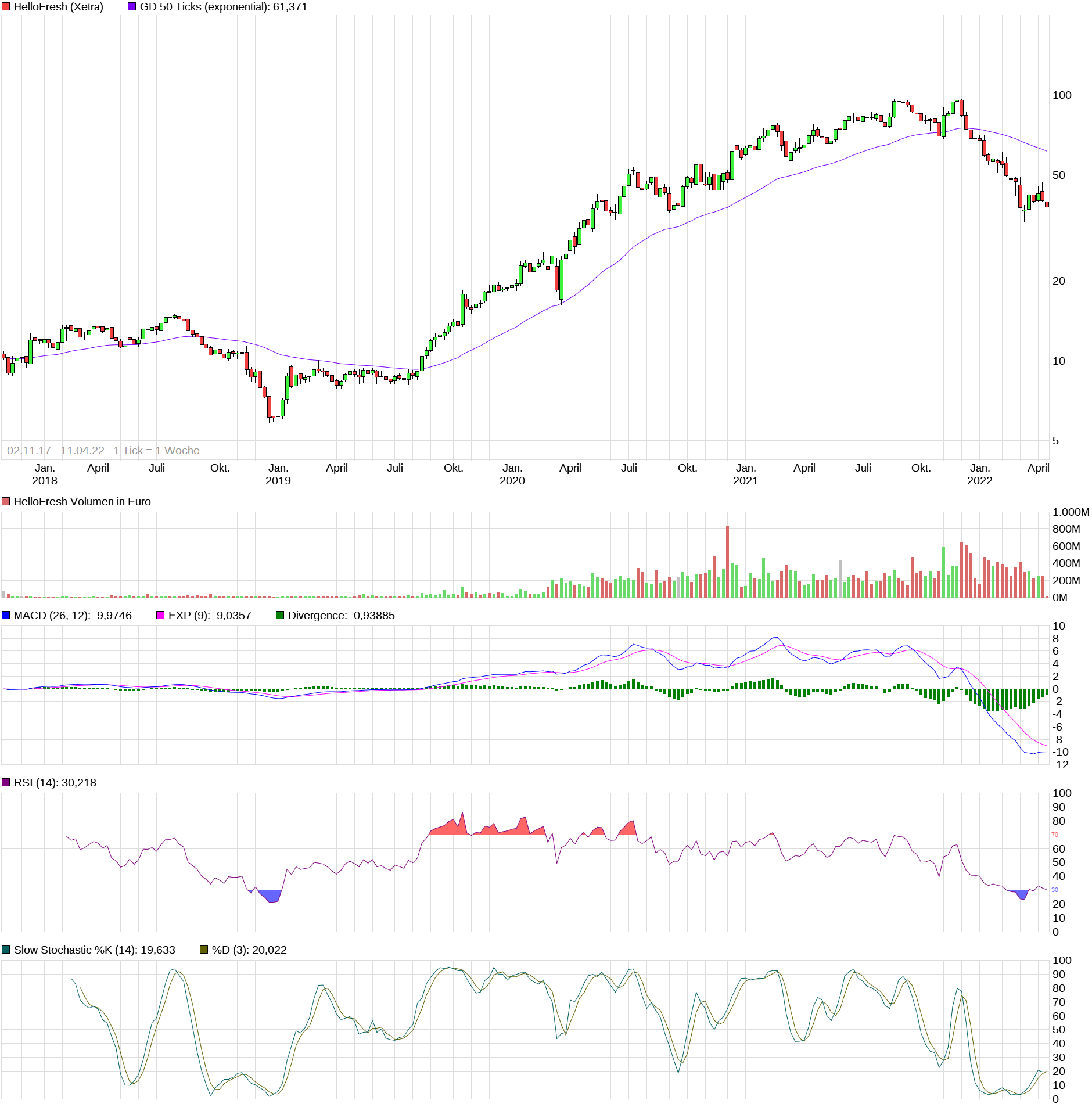Click the "-12" MACD axis label
Image resolution: width=1092 pixels, height=1111 pixels.
[1061, 765]
